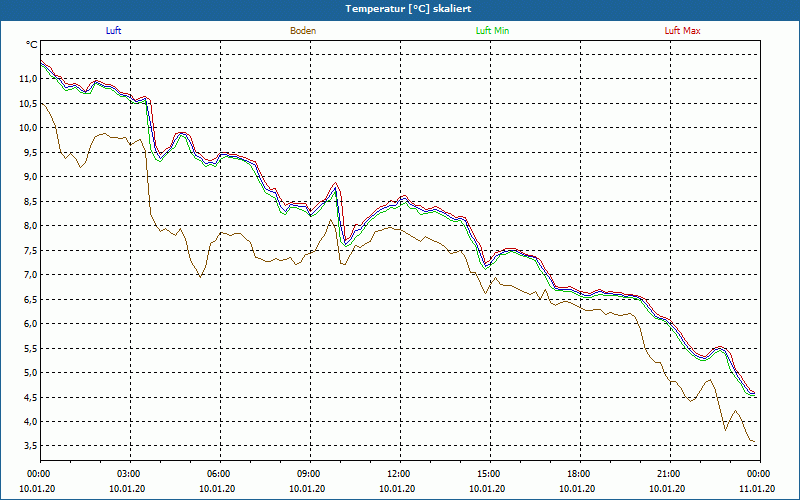Image resolution: width=800 pixels, height=500 pixels.
Task: Click the 03:00 time axis label
Action: point(128,474)
